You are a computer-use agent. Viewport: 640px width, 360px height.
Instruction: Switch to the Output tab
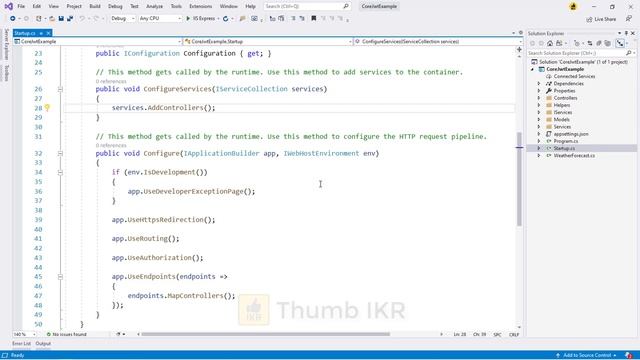(43, 344)
